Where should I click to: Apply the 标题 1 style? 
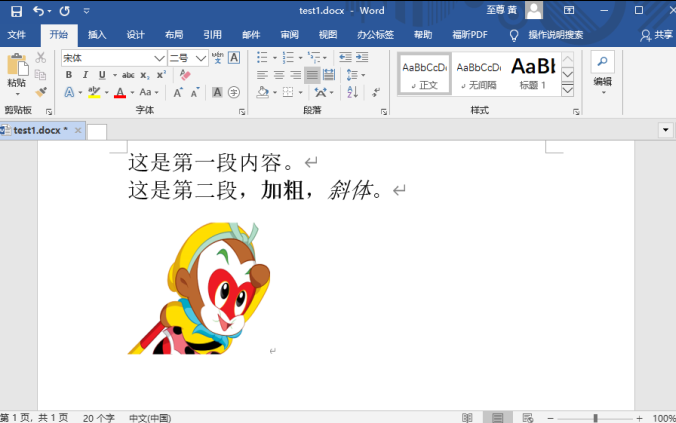(533, 74)
